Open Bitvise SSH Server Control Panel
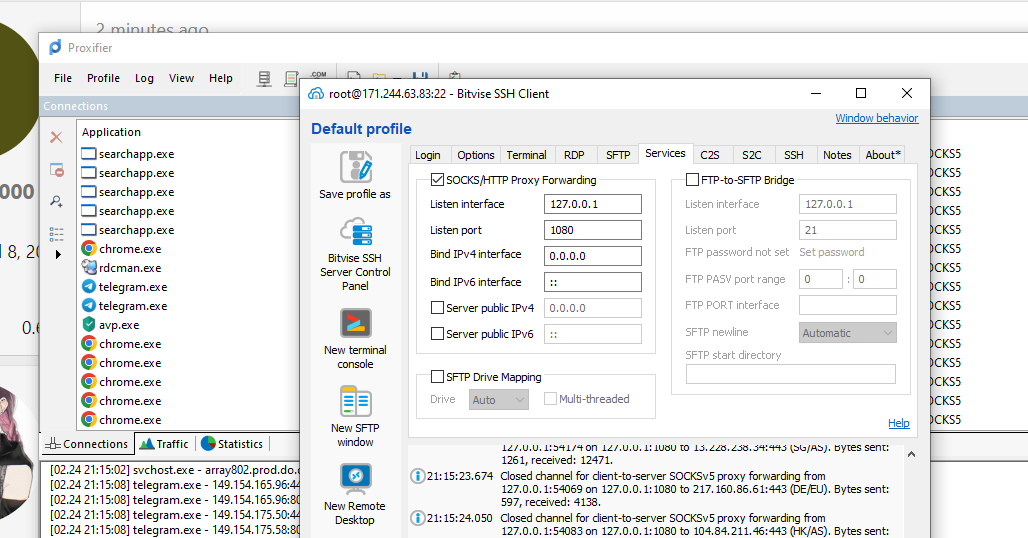1028x538 pixels. (x=355, y=232)
